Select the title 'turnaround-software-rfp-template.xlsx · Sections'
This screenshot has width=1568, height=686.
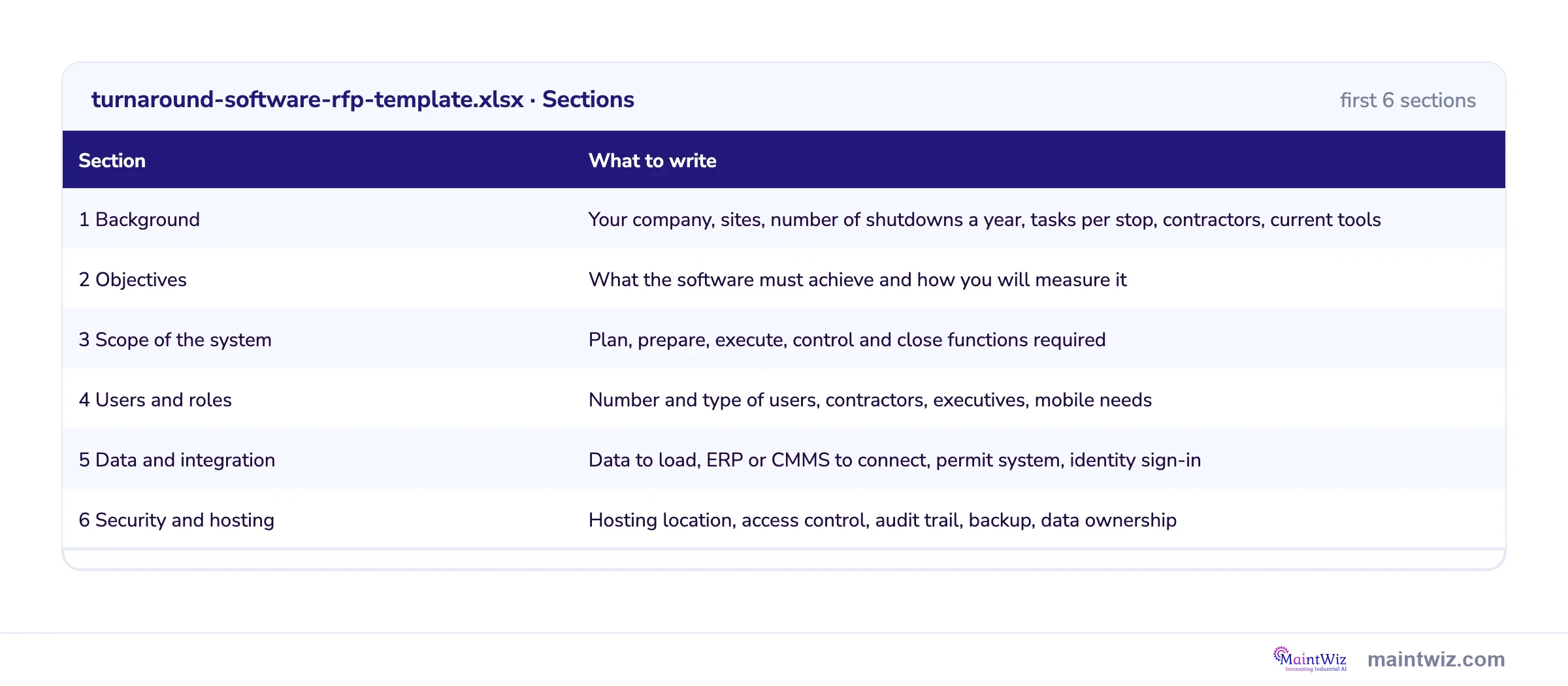363,99
